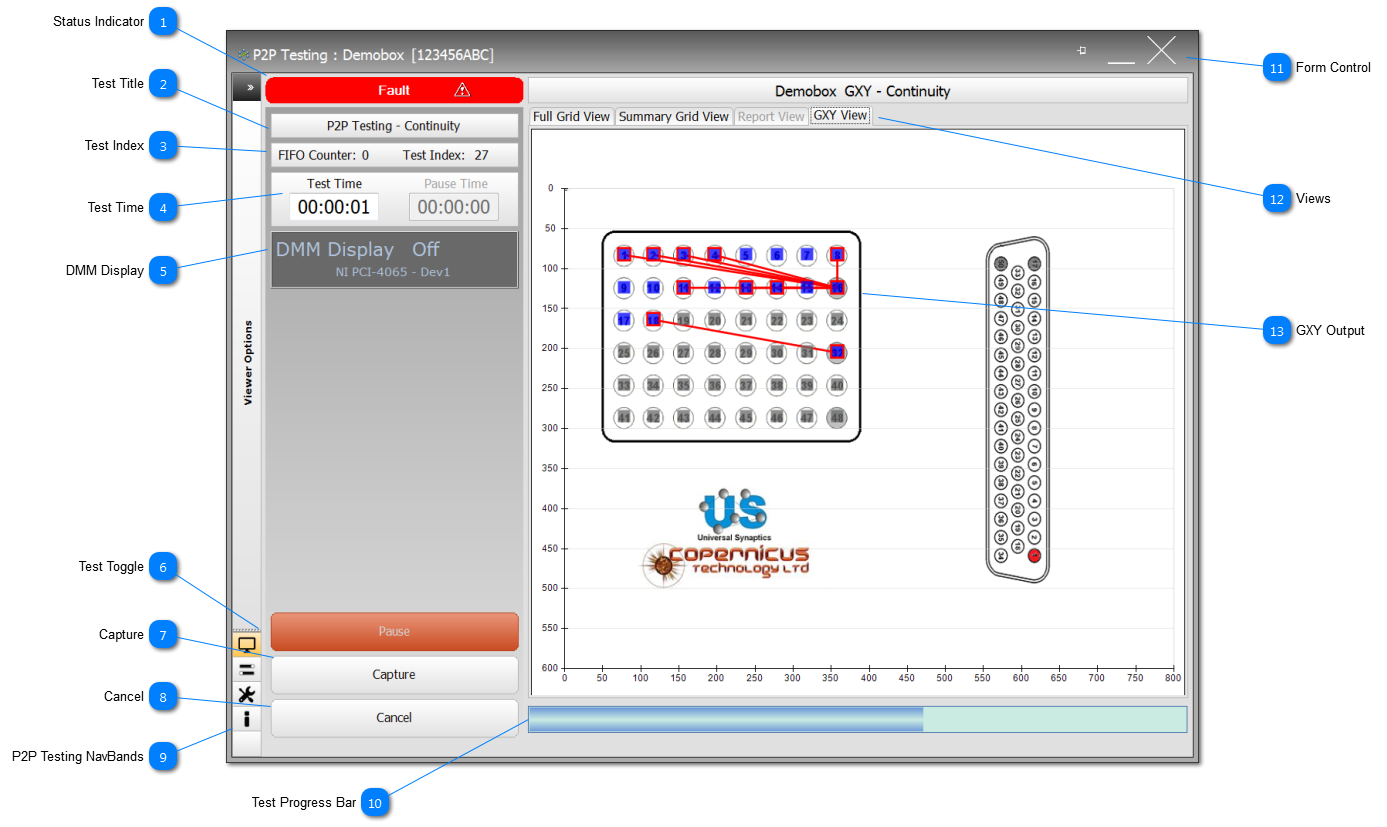Click the Fault warning triangle icon

(462, 90)
